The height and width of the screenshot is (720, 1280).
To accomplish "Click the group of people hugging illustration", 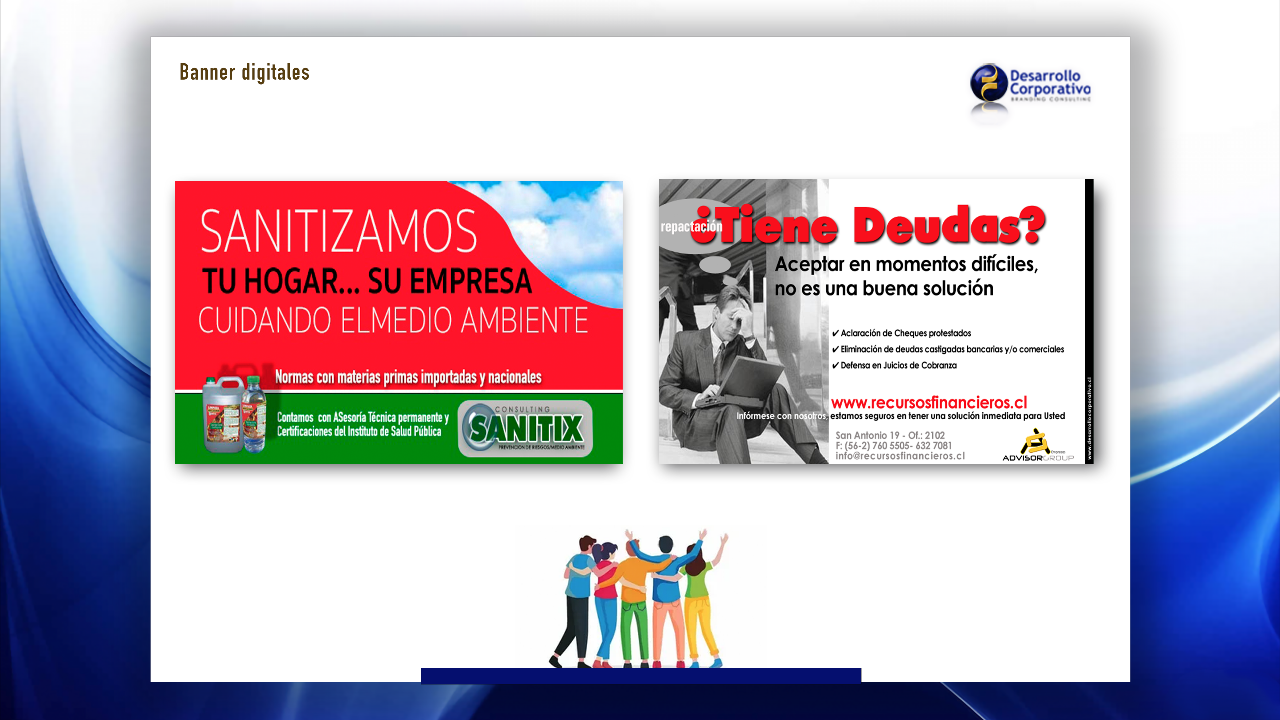I will [x=638, y=598].
